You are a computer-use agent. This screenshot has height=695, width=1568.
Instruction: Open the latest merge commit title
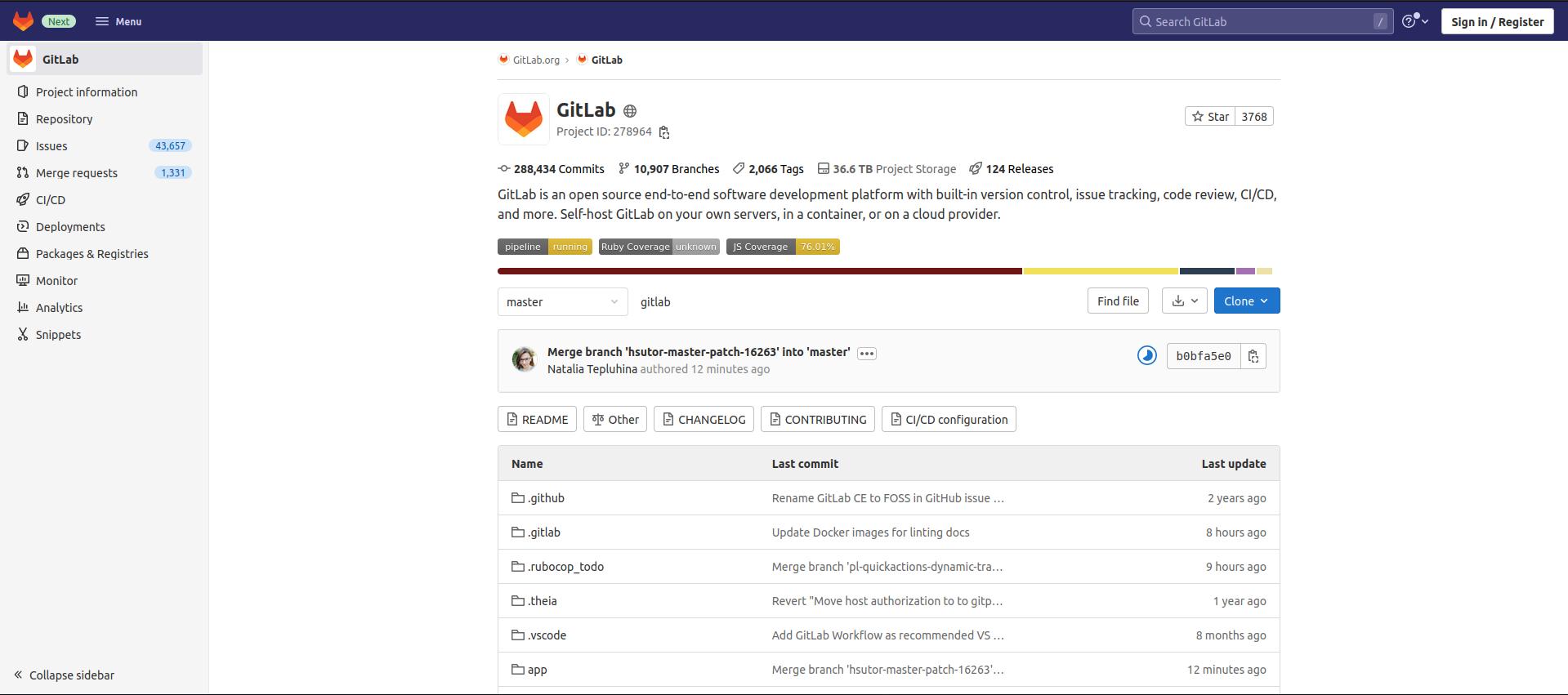[699, 352]
